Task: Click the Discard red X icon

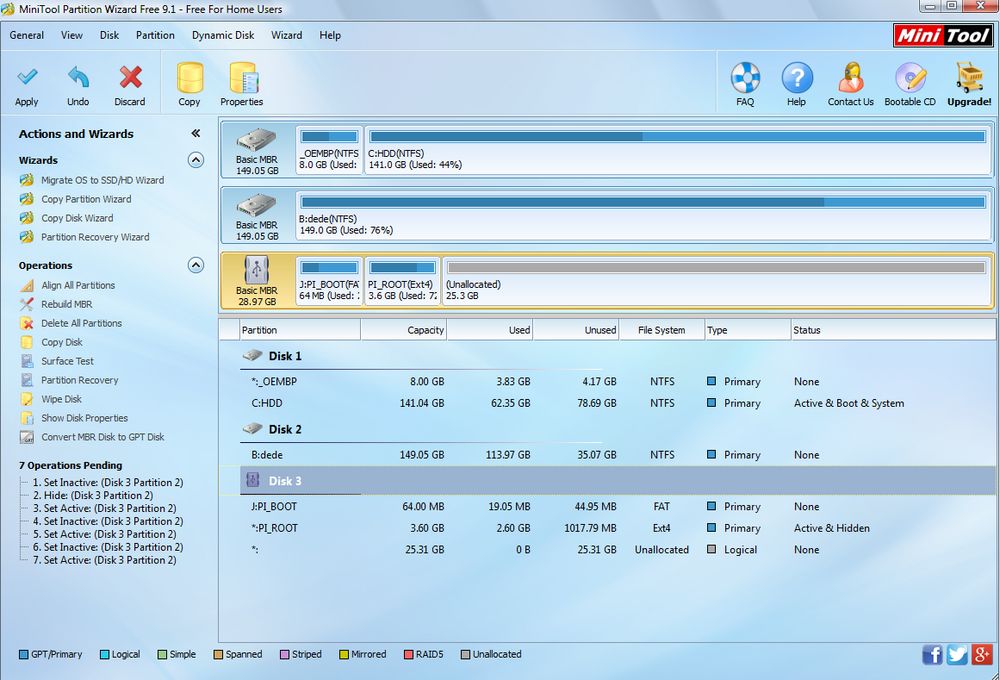Action: point(130,78)
